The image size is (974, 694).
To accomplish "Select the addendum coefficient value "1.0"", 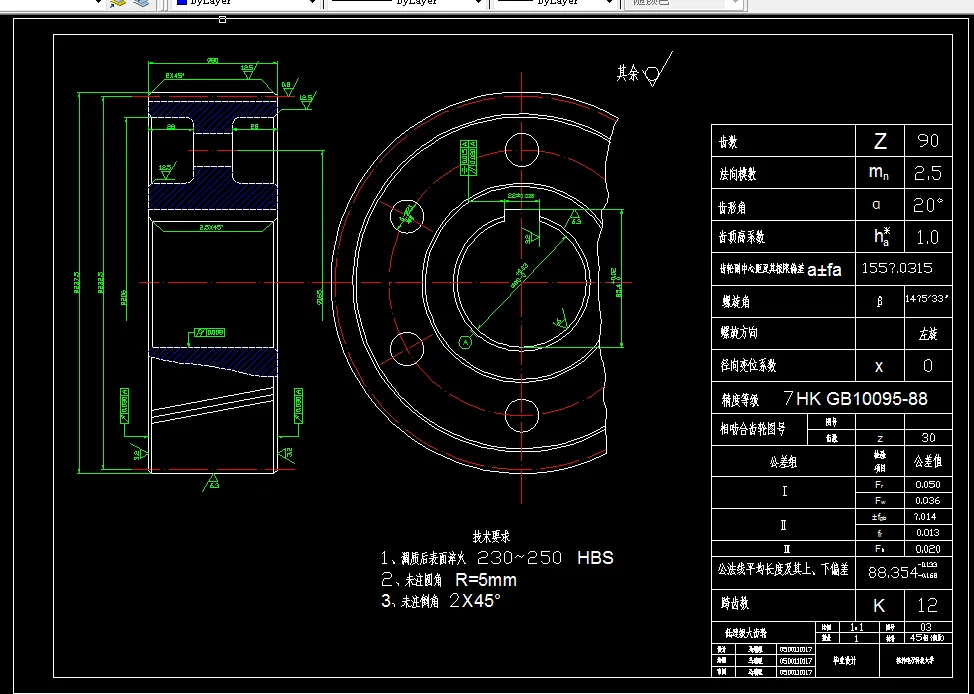I will pyautogui.click(x=928, y=237).
